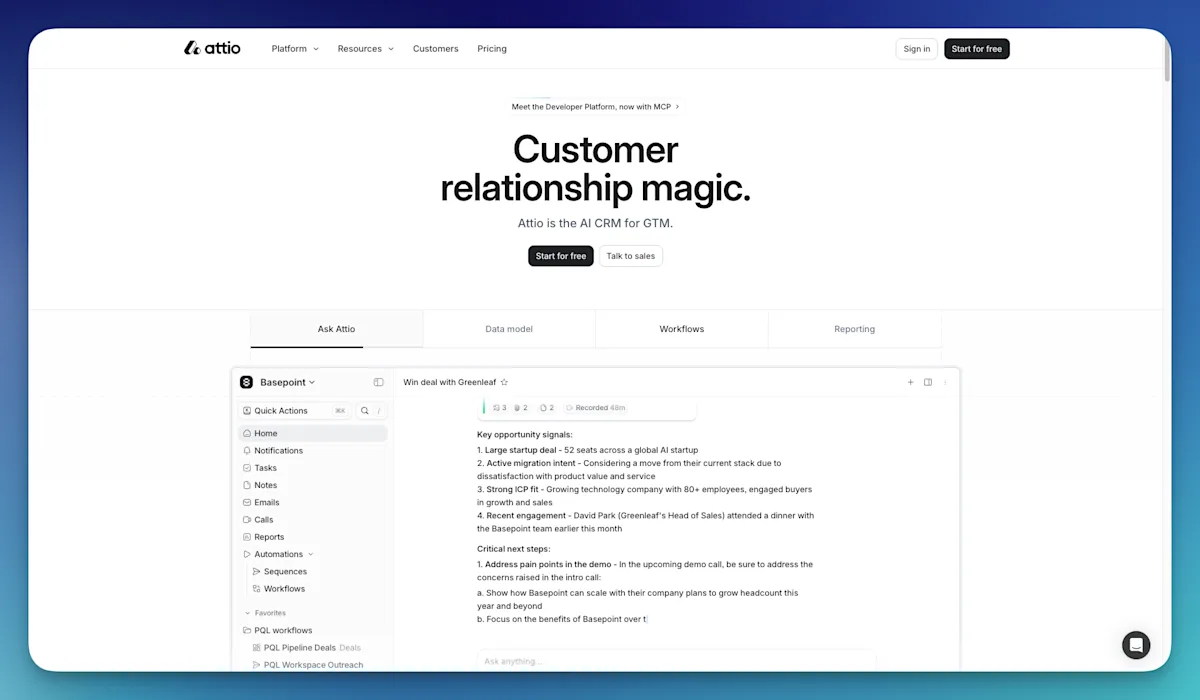Open the Resources dropdown menu
The height and width of the screenshot is (700, 1200).
(x=365, y=48)
